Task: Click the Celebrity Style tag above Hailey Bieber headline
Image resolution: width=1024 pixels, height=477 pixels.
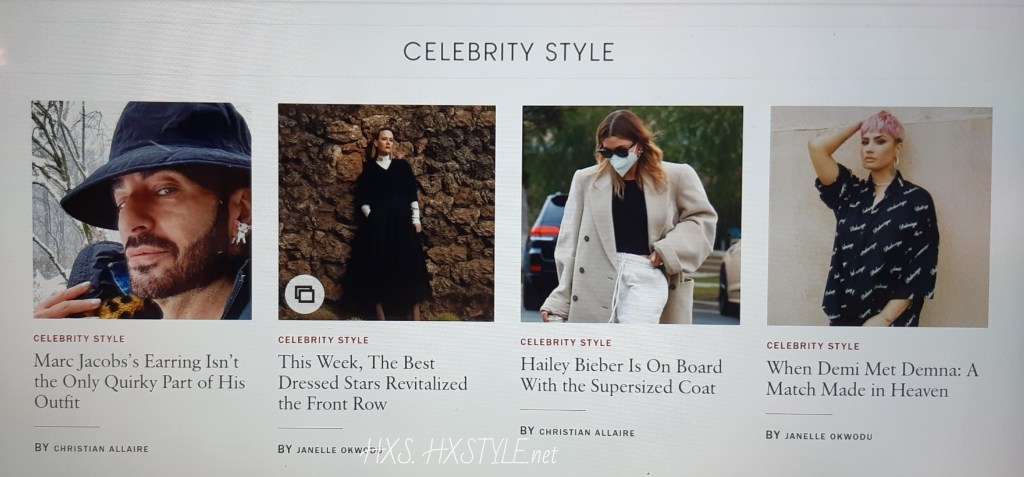Action: 566,342
